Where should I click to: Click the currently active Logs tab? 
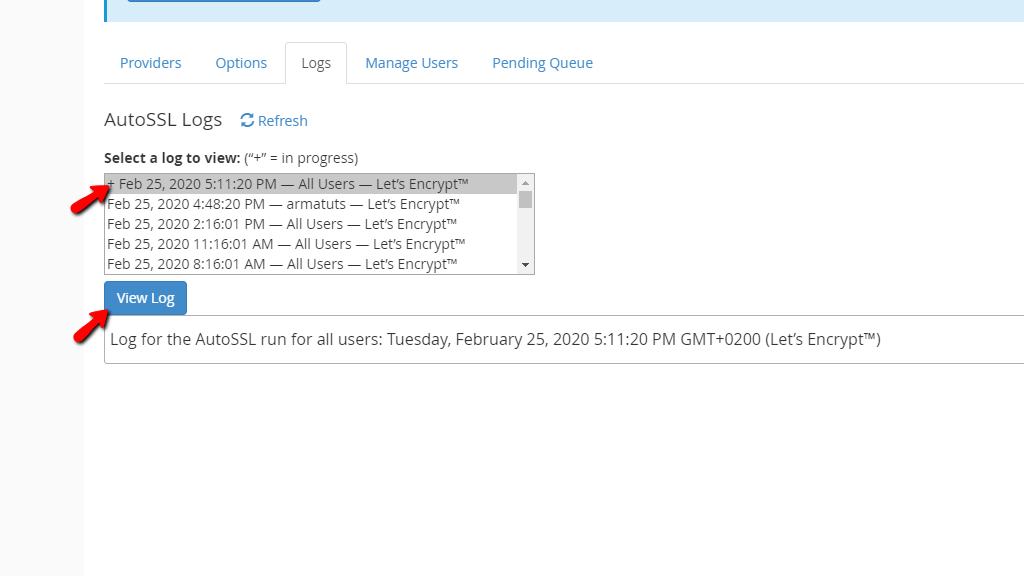(x=316, y=62)
